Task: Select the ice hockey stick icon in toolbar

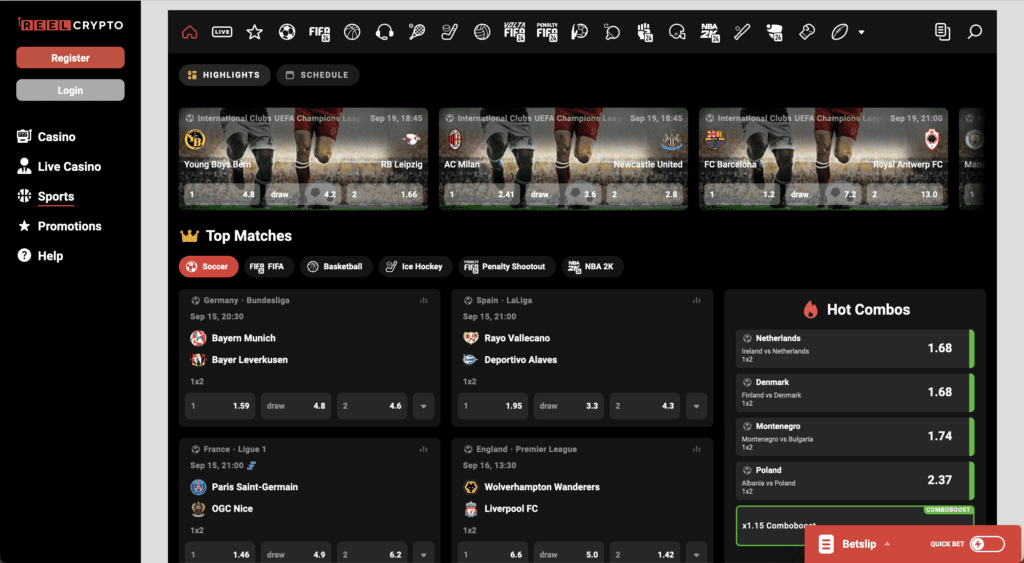Action: tap(449, 31)
